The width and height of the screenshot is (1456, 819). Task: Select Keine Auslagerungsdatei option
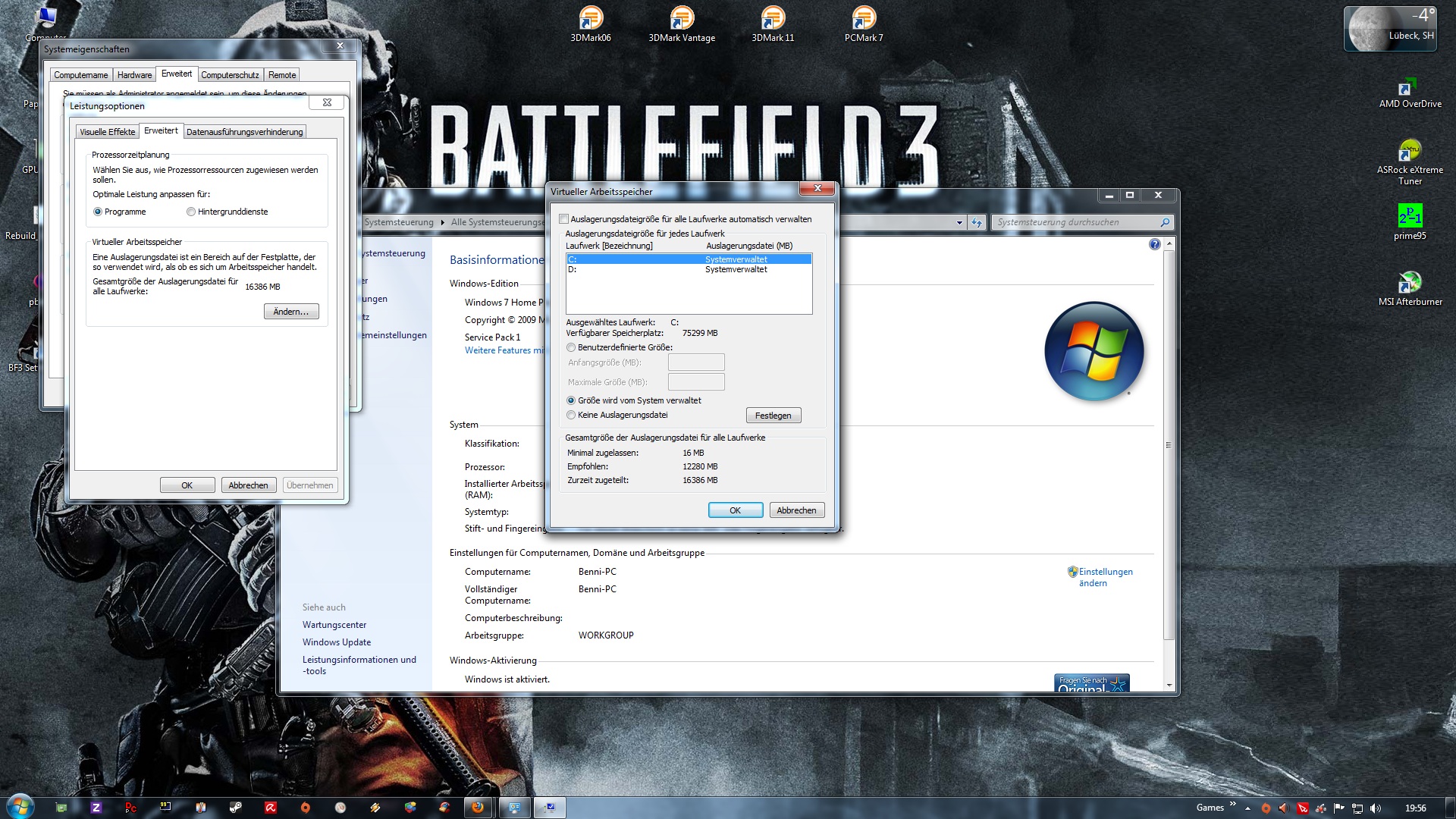pyautogui.click(x=571, y=415)
